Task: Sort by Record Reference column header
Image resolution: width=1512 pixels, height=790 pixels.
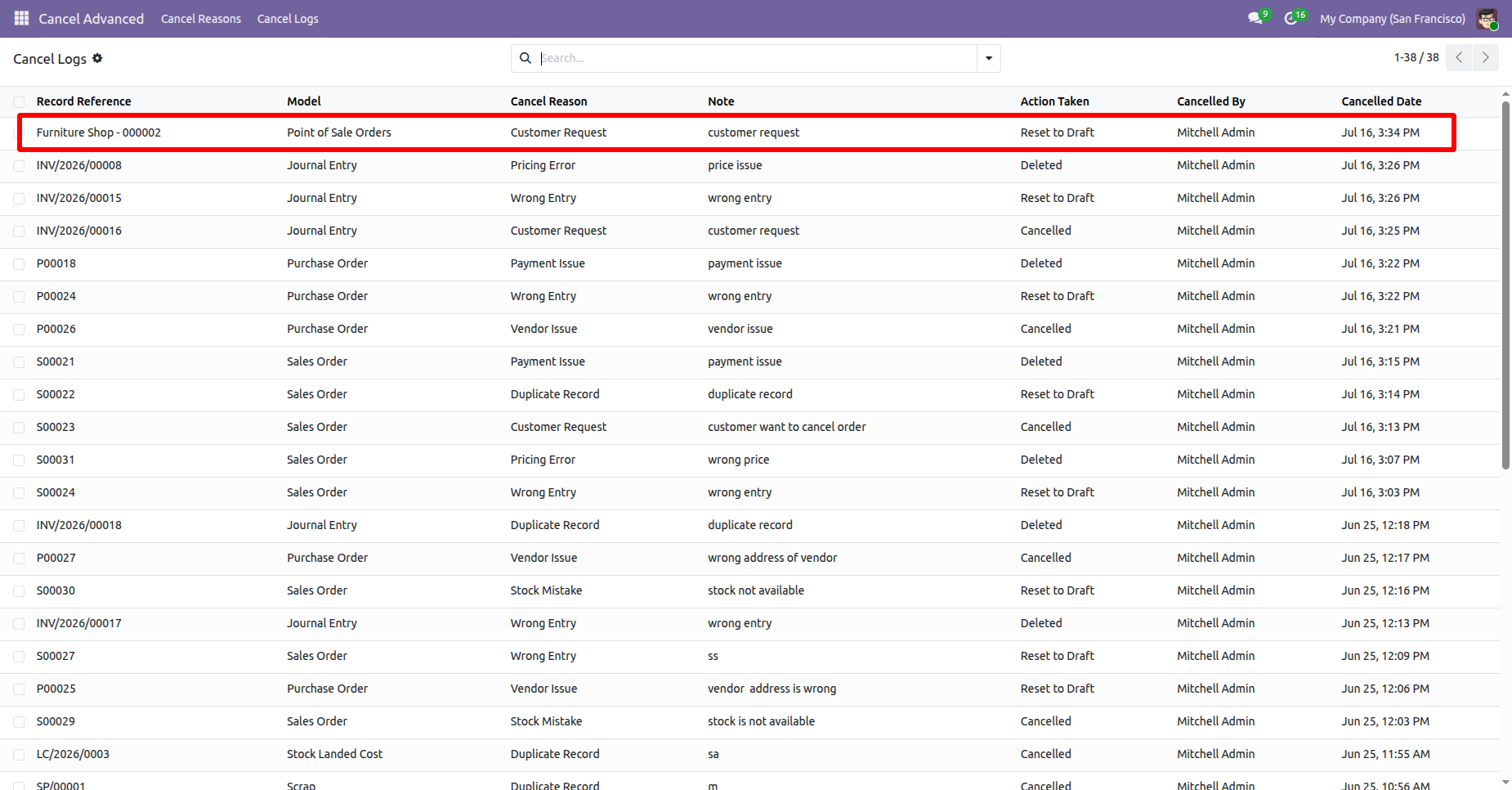Action: click(x=83, y=101)
